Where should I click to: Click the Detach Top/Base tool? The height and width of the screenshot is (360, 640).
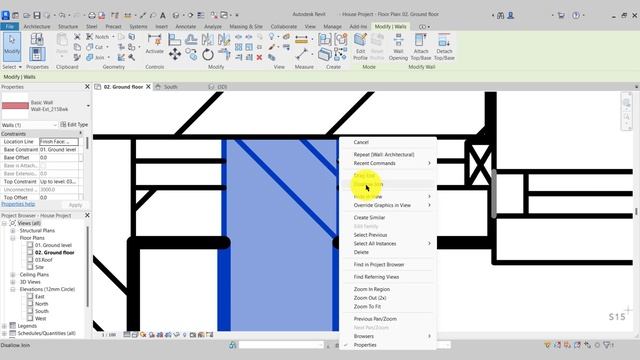(x=444, y=47)
